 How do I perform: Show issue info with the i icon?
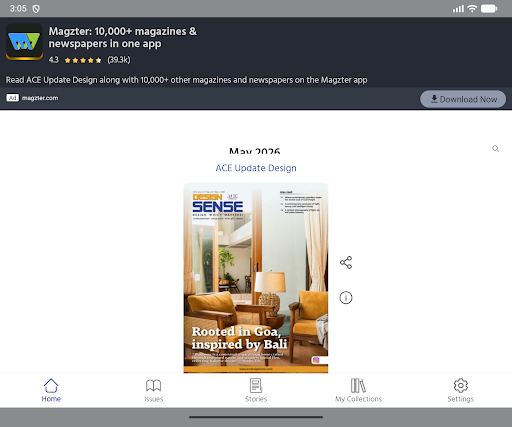pos(346,298)
